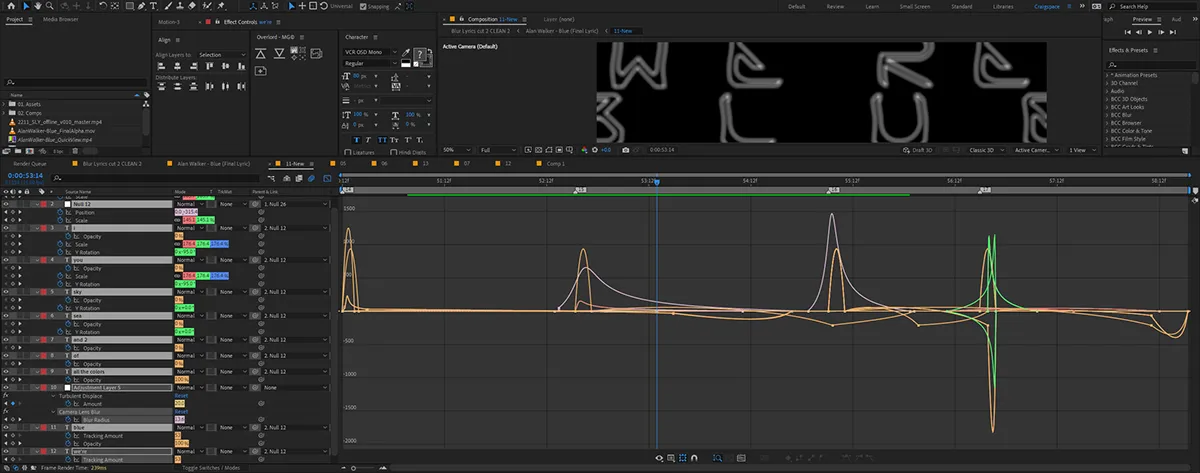Viewport: 1200px width, 473px height.
Task: Hide the 'all the colors' layer eye
Action: (x=6, y=371)
